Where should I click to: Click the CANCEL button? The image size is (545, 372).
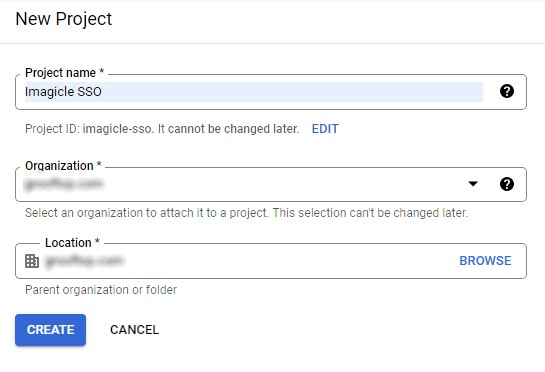click(x=135, y=330)
